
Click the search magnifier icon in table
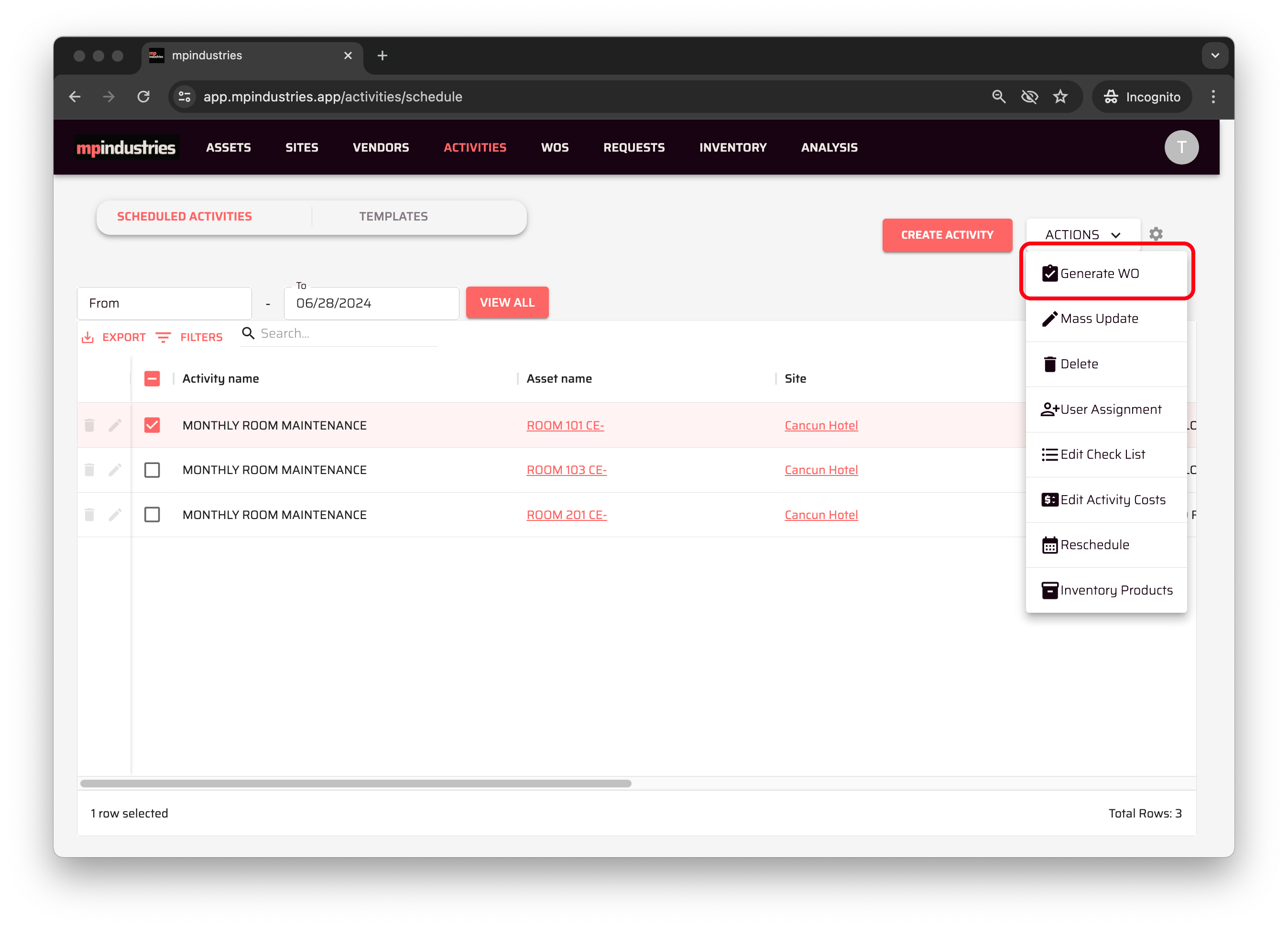248,333
